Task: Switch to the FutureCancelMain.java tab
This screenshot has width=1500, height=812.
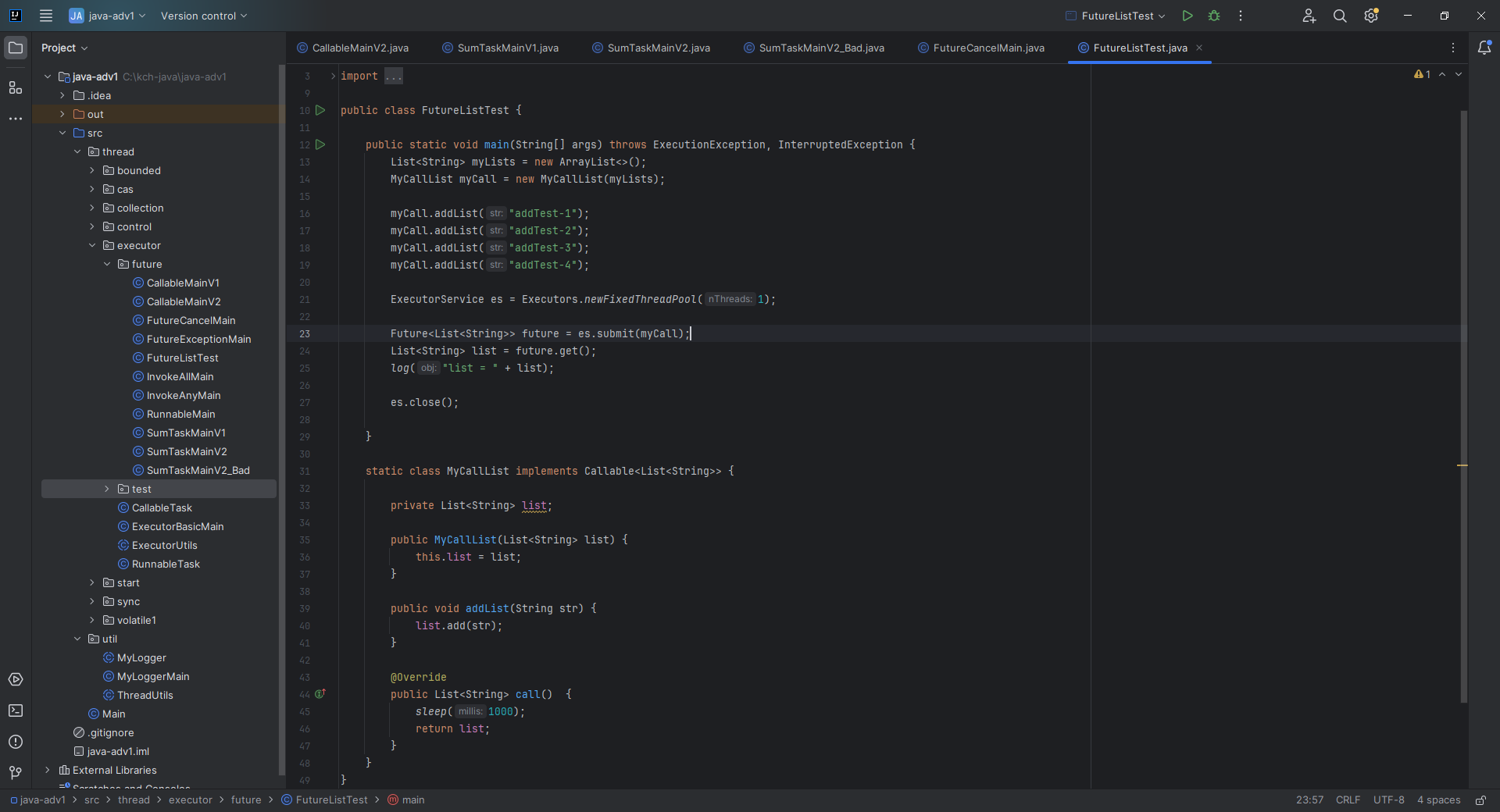Action: click(981, 48)
